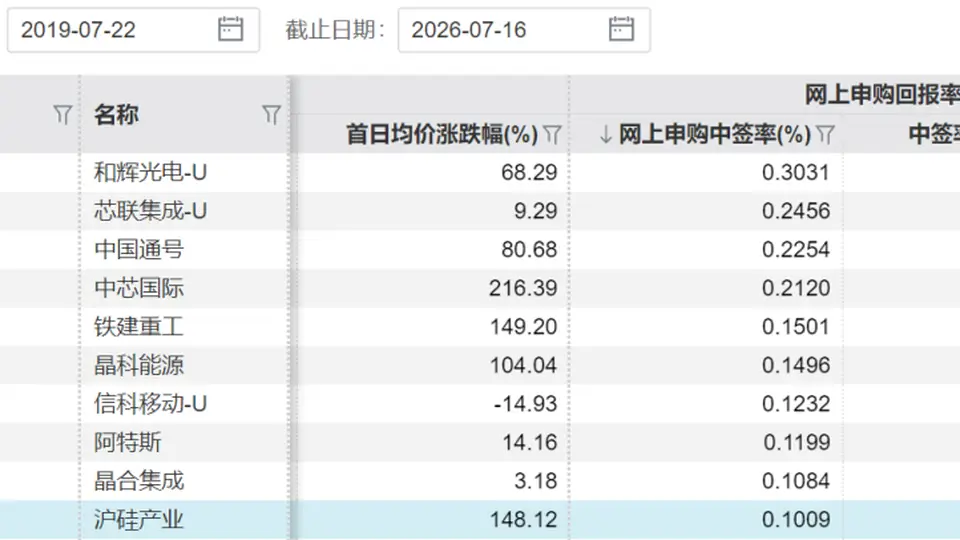Select the 信科移动-U row name
The image size is (960, 540).
click(150, 403)
